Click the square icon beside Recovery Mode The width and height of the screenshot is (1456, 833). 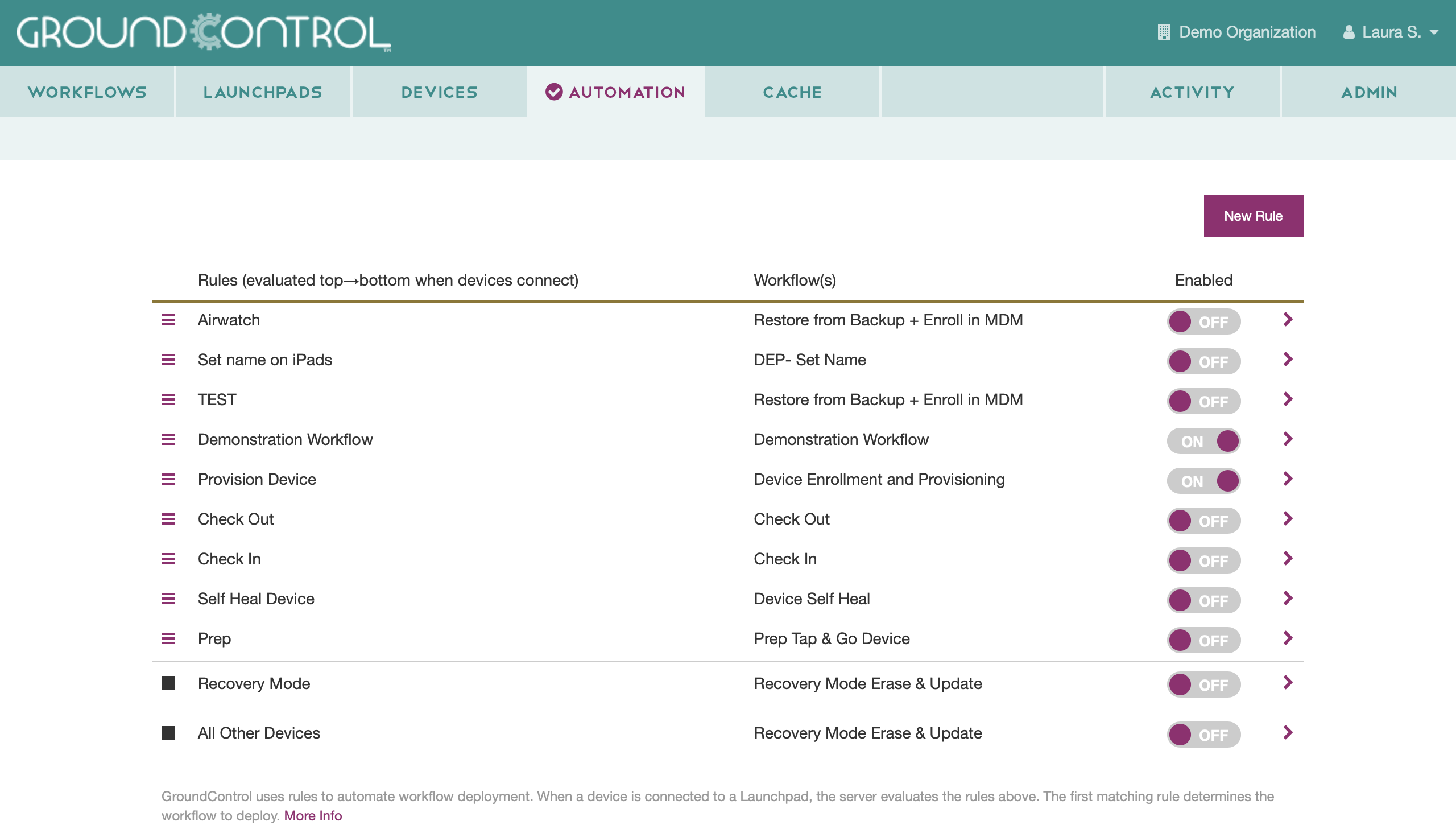coord(168,683)
